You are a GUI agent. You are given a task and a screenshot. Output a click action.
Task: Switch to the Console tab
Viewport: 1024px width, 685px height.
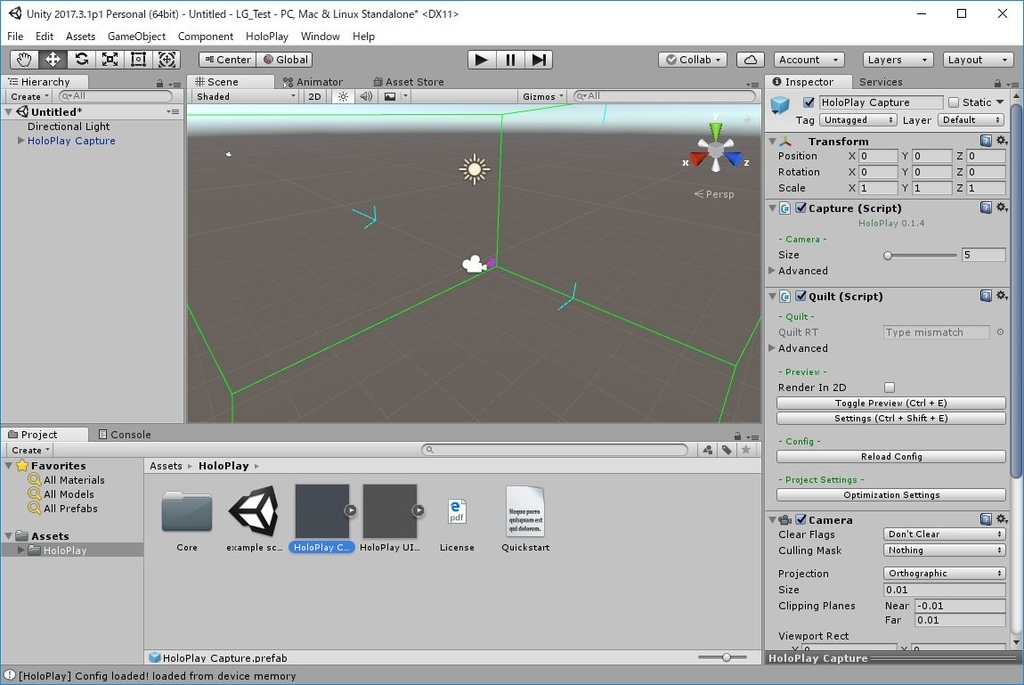[125, 434]
